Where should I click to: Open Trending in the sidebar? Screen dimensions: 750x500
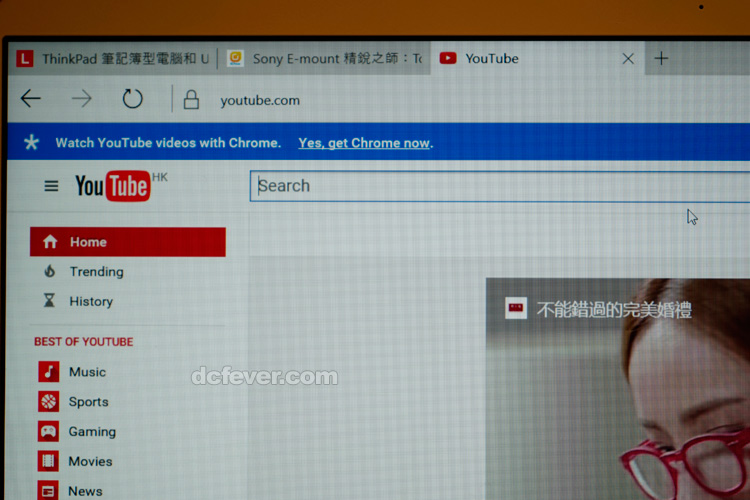click(97, 272)
